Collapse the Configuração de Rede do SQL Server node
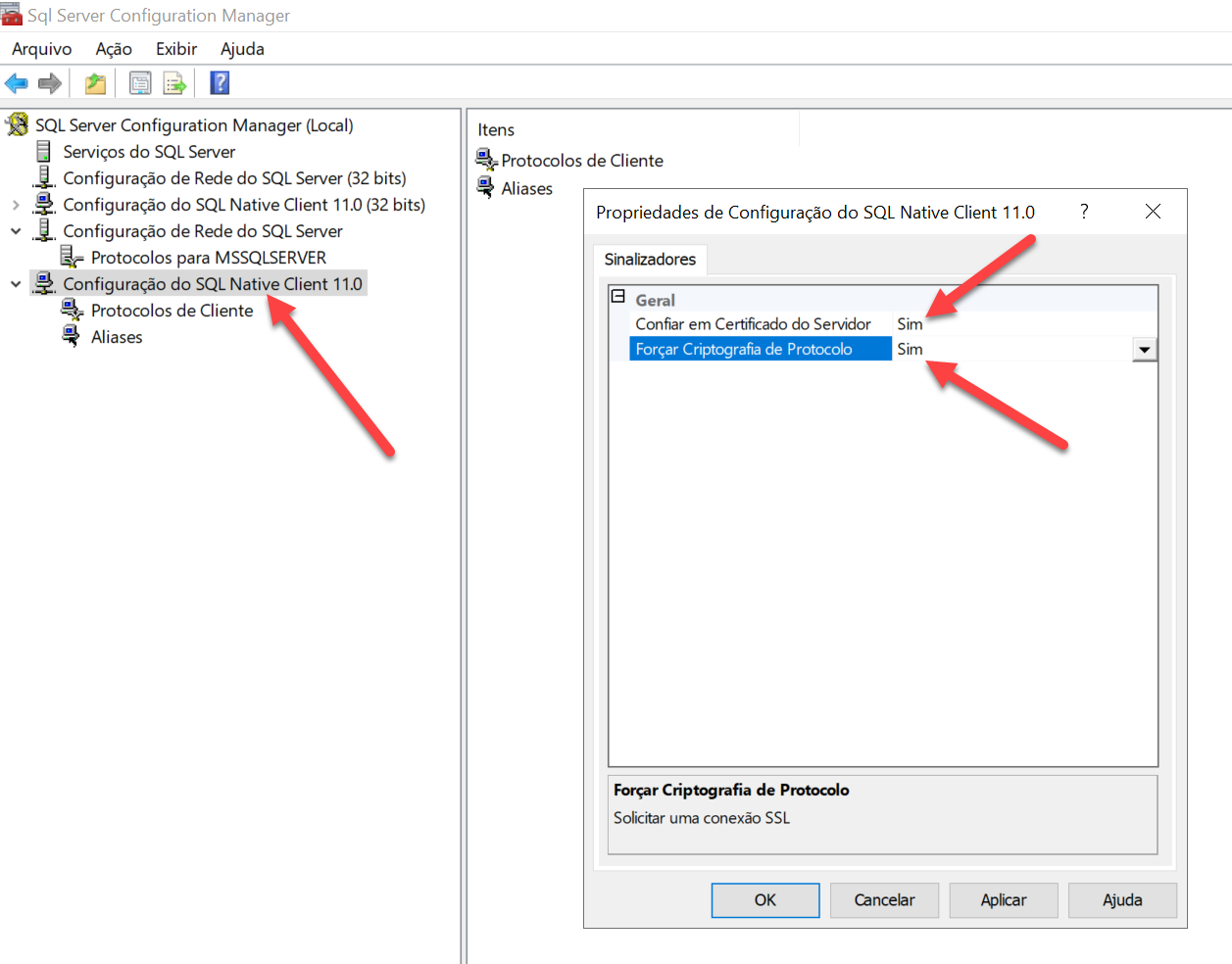1232x964 pixels. (x=16, y=231)
